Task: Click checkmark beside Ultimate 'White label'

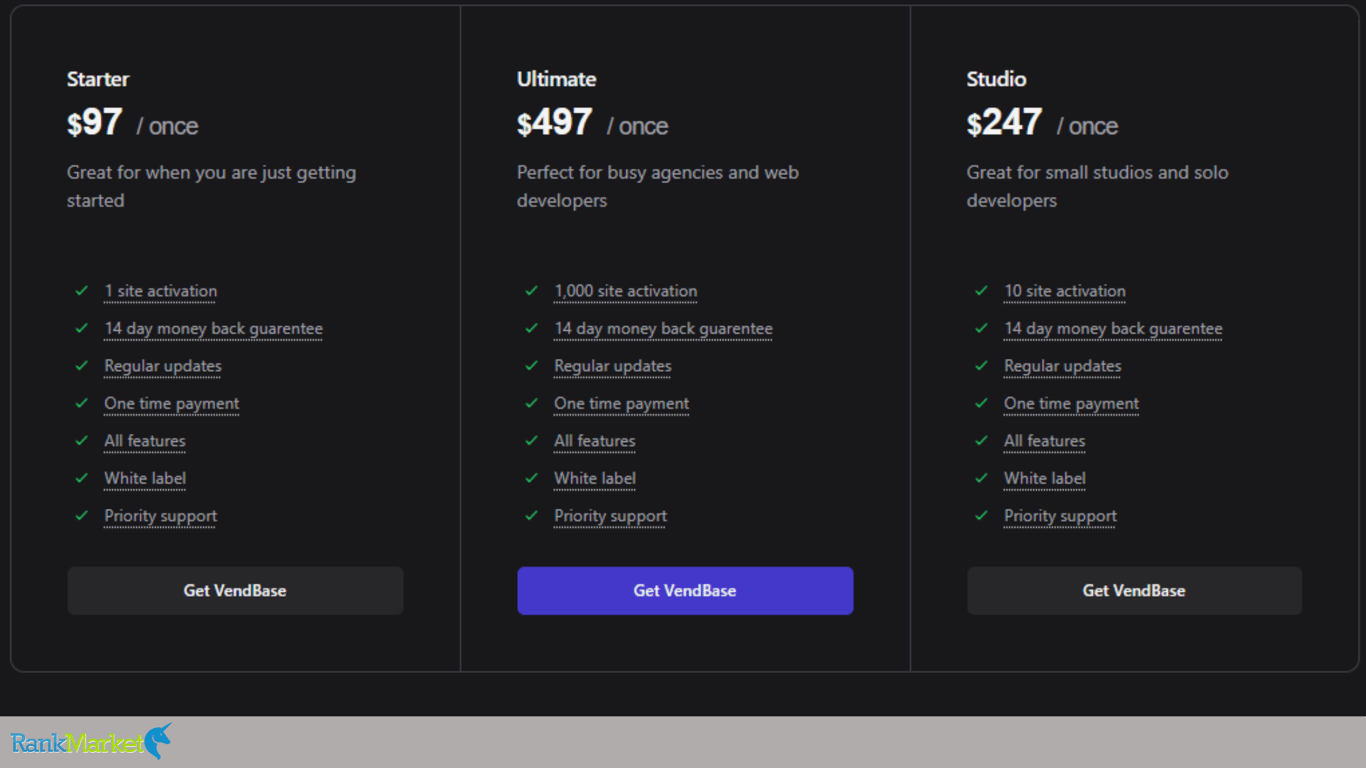Action: pos(532,479)
